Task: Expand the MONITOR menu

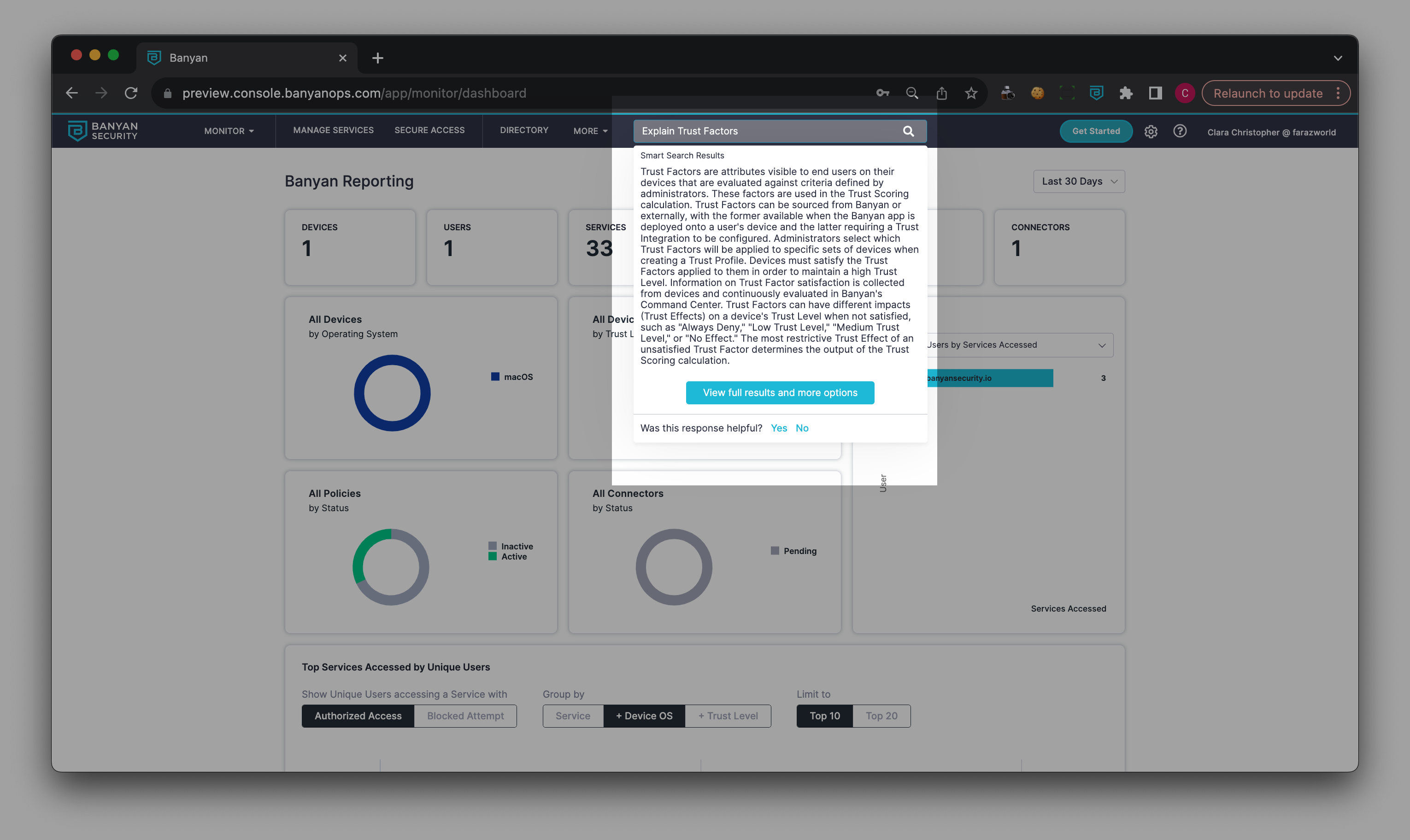Action: pos(229,131)
